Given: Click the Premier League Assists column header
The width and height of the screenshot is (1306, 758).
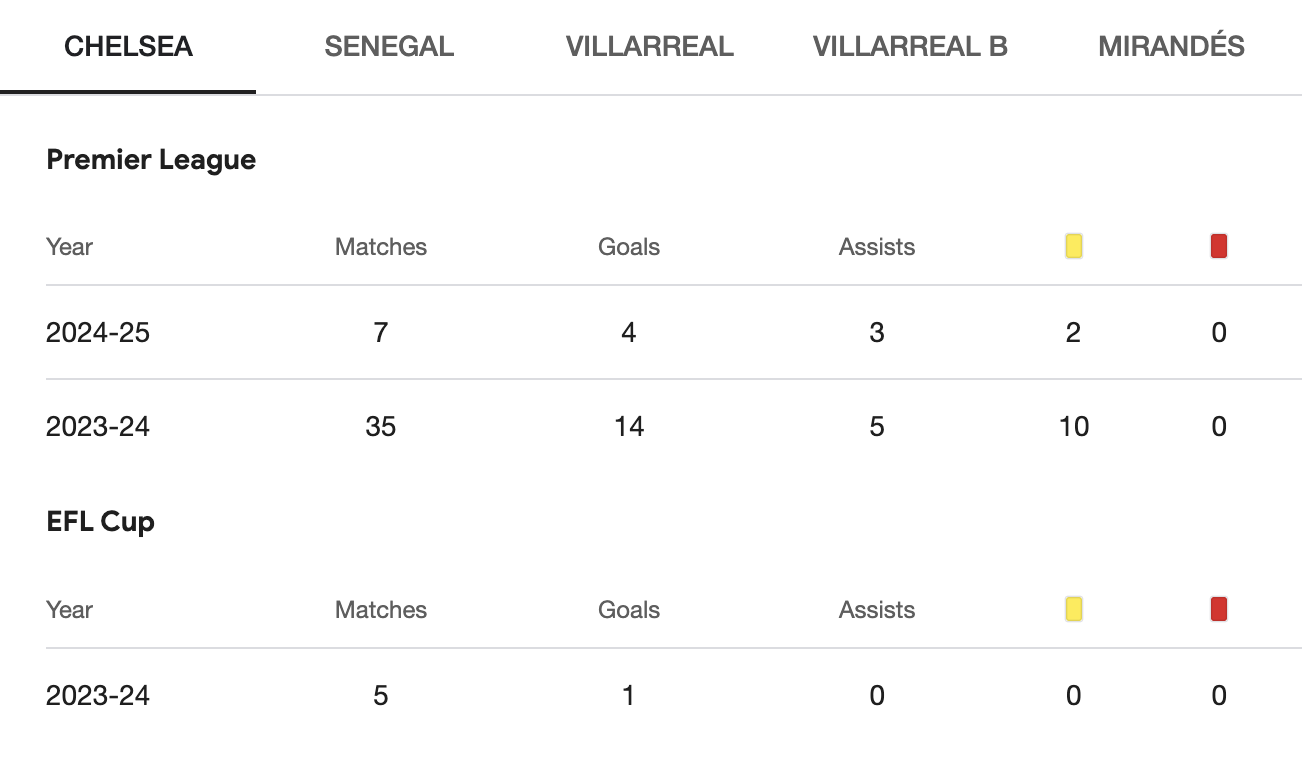Looking at the screenshot, I should (877, 247).
